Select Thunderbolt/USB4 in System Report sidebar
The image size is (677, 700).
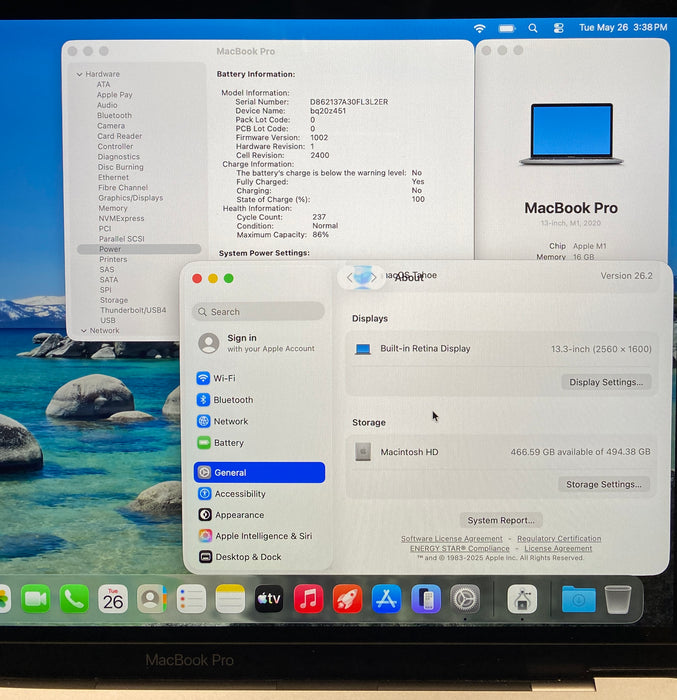(133, 310)
